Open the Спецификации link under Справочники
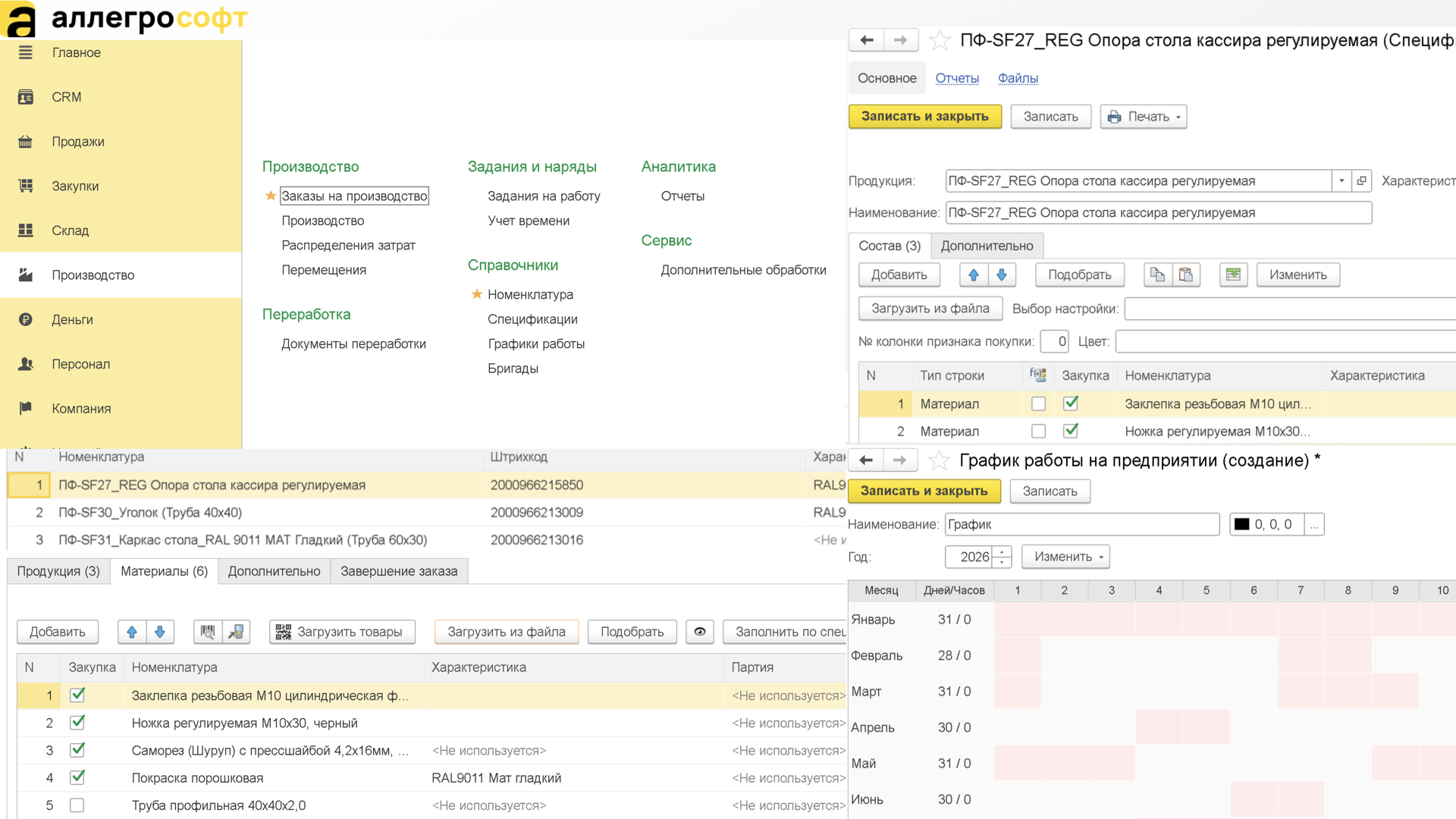 point(532,319)
